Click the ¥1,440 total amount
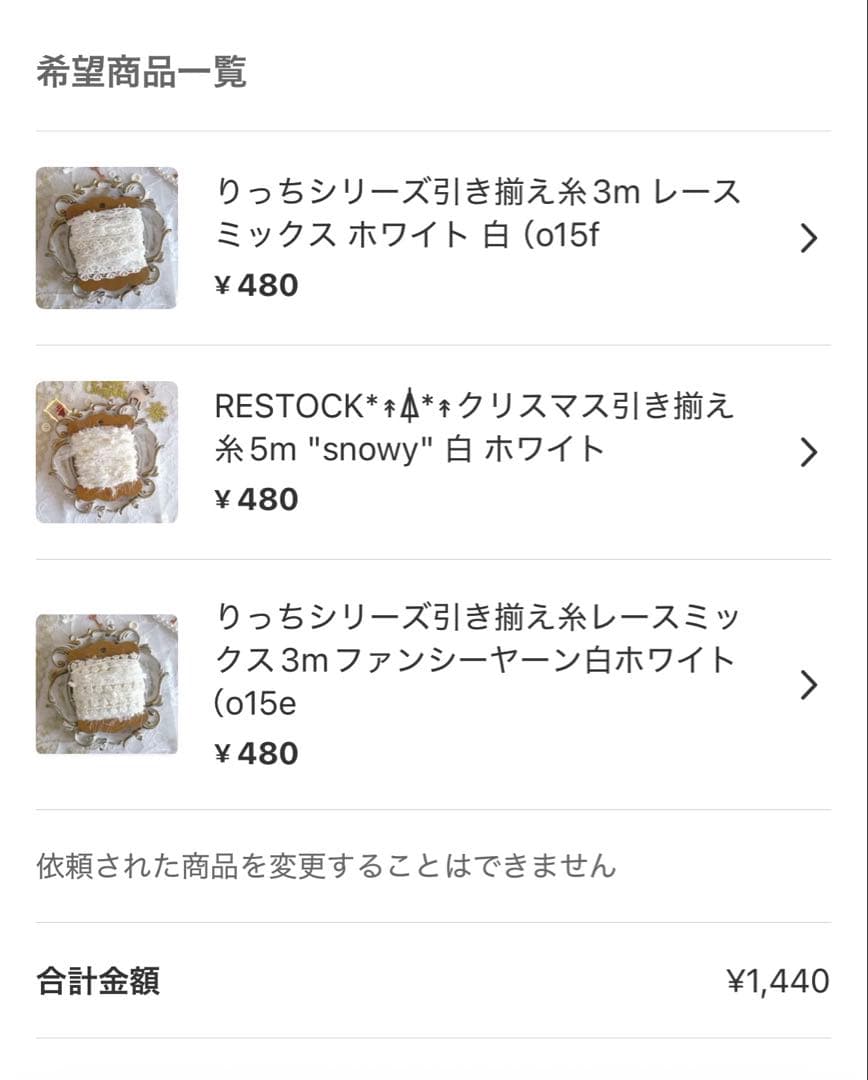 coord(778,981)
